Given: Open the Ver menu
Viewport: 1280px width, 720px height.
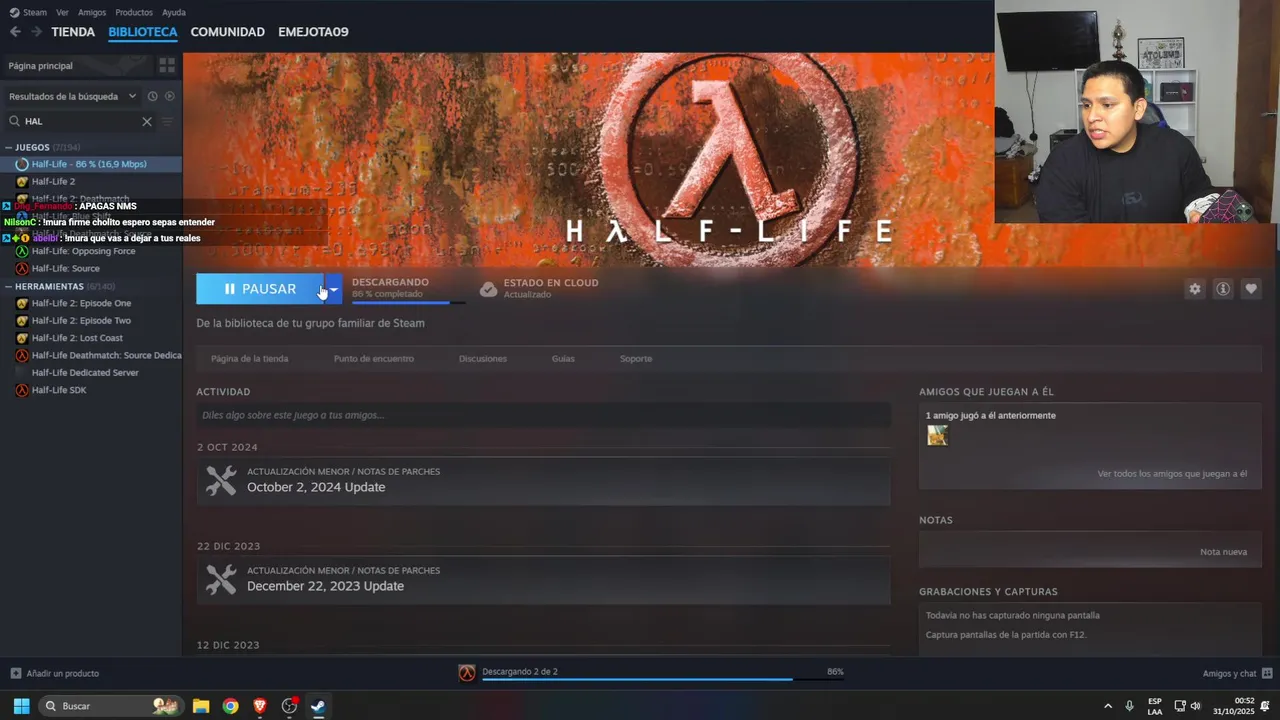Looking at the screenshot, I should tap(63, 12).
